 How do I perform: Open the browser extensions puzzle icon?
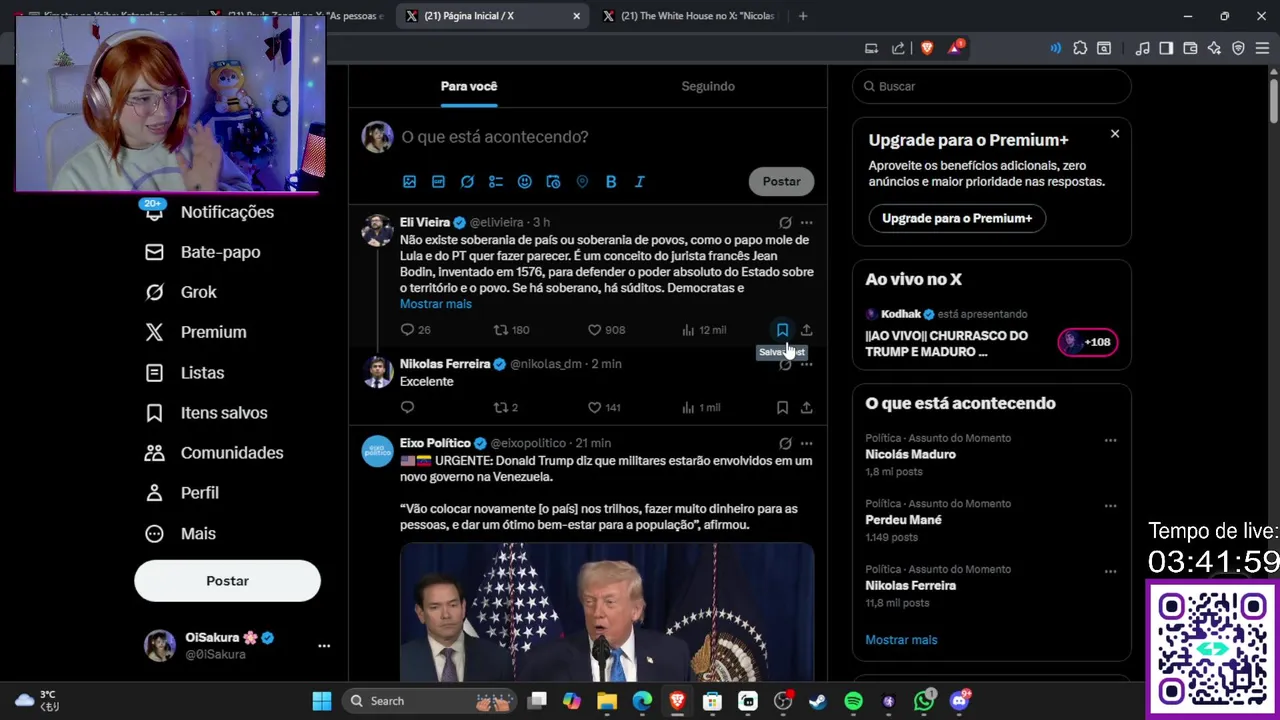coord(1080,48)
